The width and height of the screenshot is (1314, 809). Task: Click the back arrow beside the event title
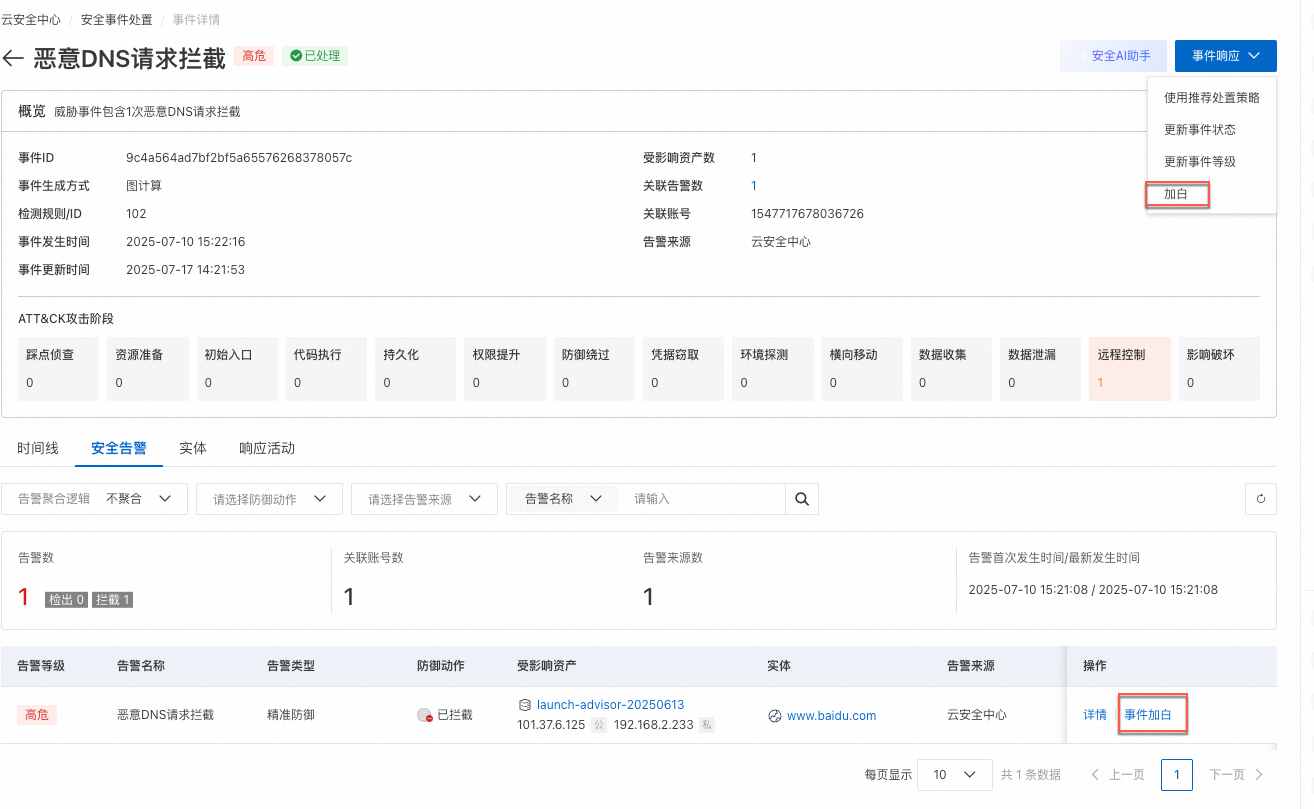coord(13,58)
